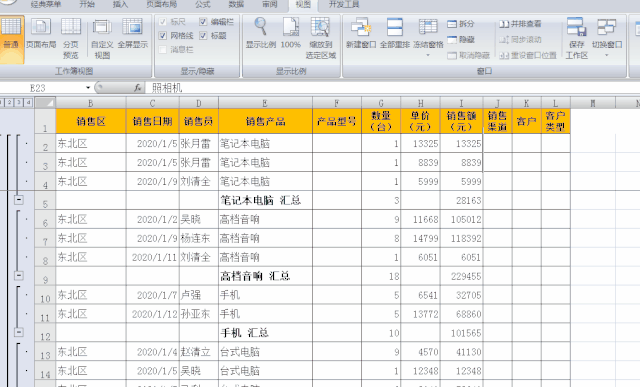Open the 数据 Data tab
This screenshot has width=640, height=387.
[236, 4]
